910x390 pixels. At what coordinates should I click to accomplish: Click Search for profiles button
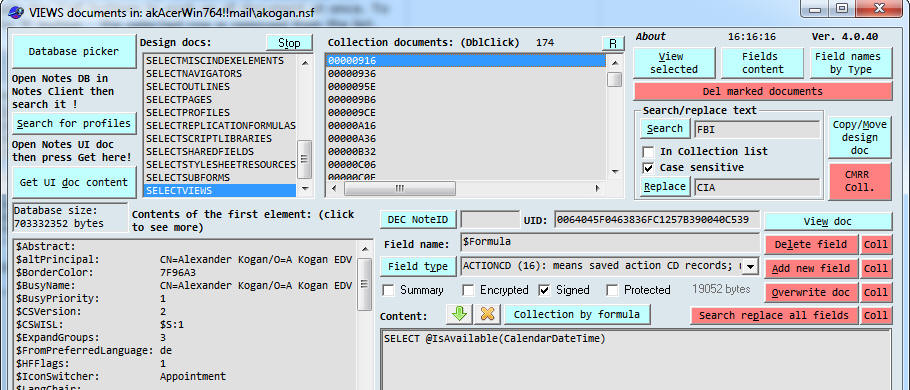tap(74, 124)
